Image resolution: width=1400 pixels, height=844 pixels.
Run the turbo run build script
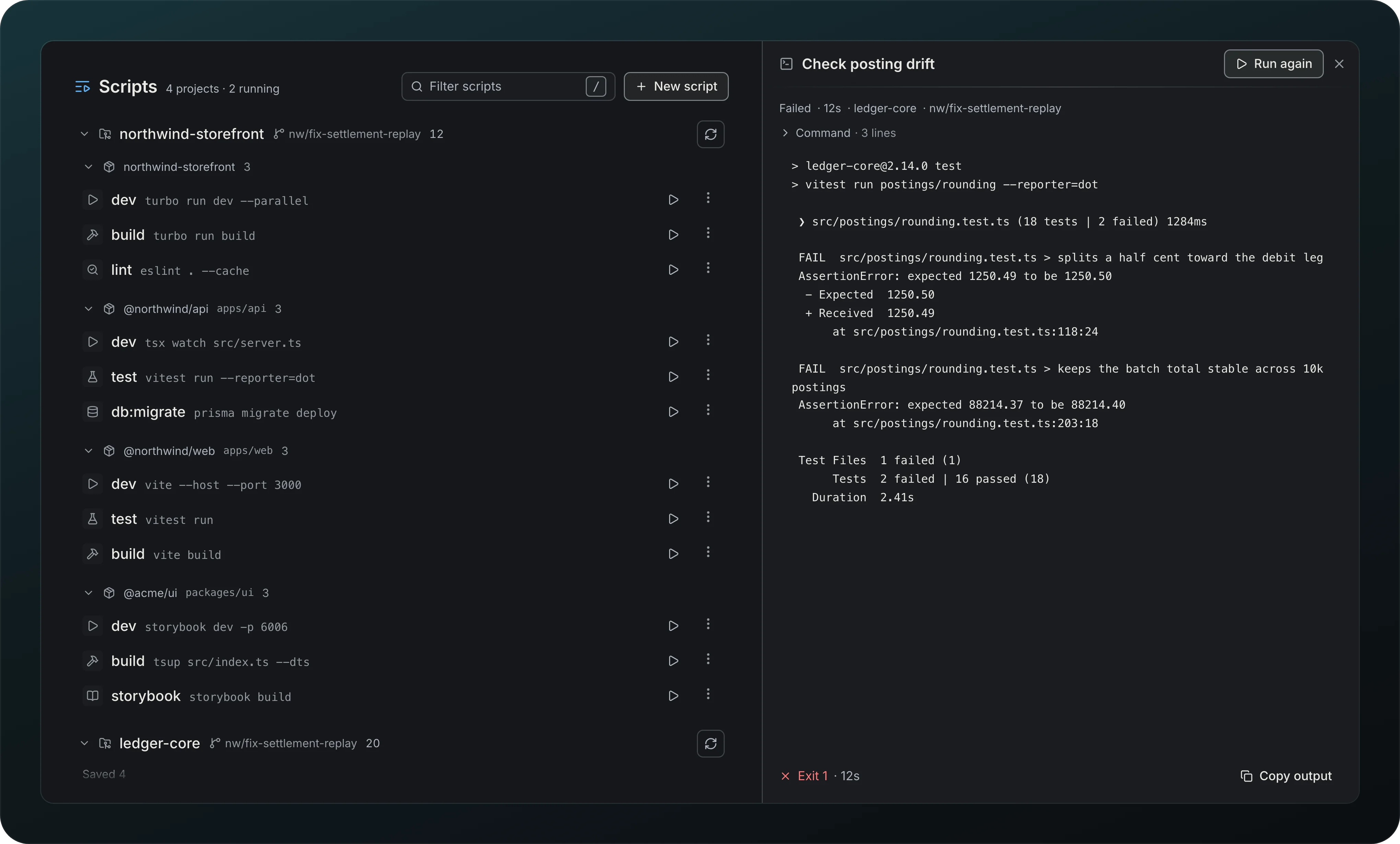(x=673, y=235)
